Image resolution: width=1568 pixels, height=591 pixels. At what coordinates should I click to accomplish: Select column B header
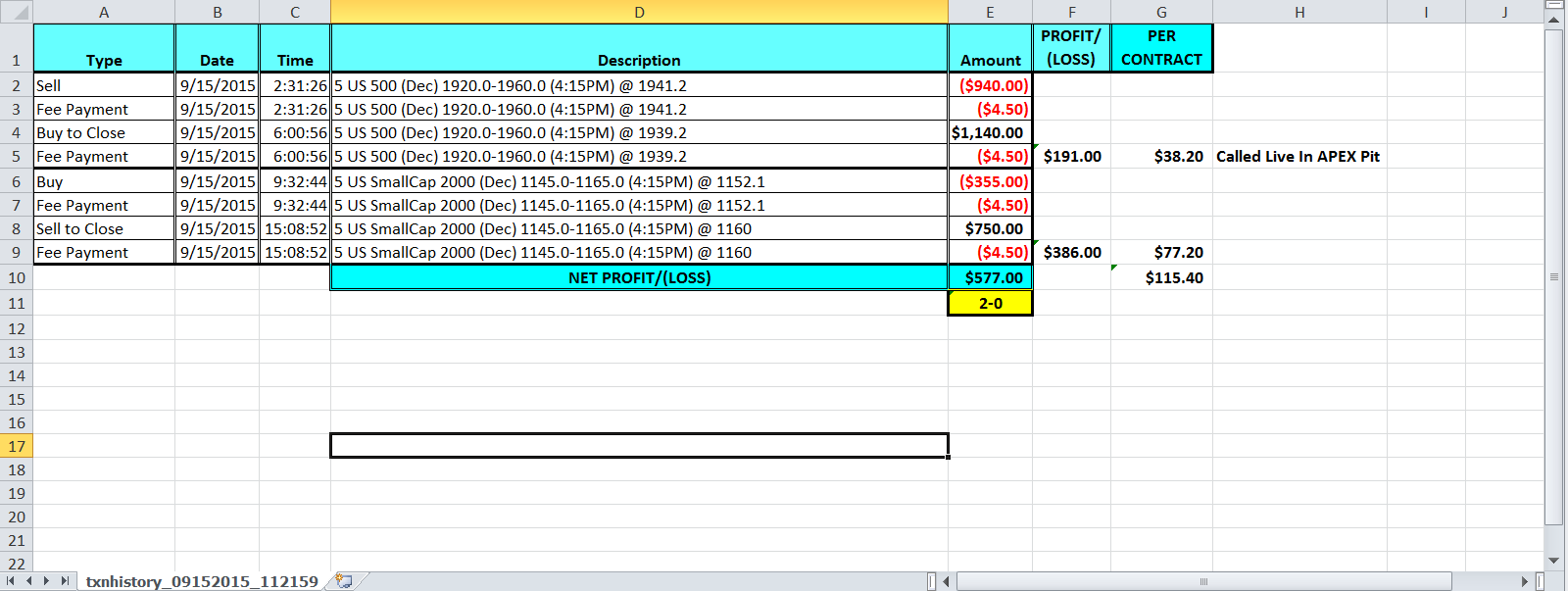click(x=218, y=12)
